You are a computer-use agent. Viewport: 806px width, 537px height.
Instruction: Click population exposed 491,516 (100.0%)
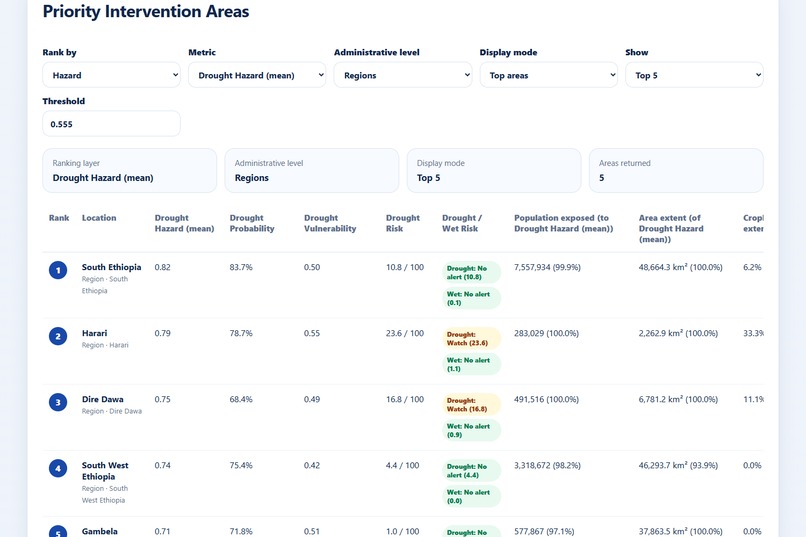[546, 399]
